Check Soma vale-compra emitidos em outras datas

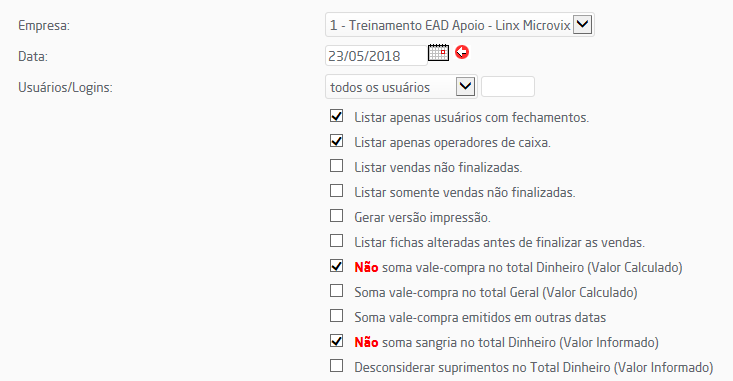pyautogui.click(x=336, y=316)
